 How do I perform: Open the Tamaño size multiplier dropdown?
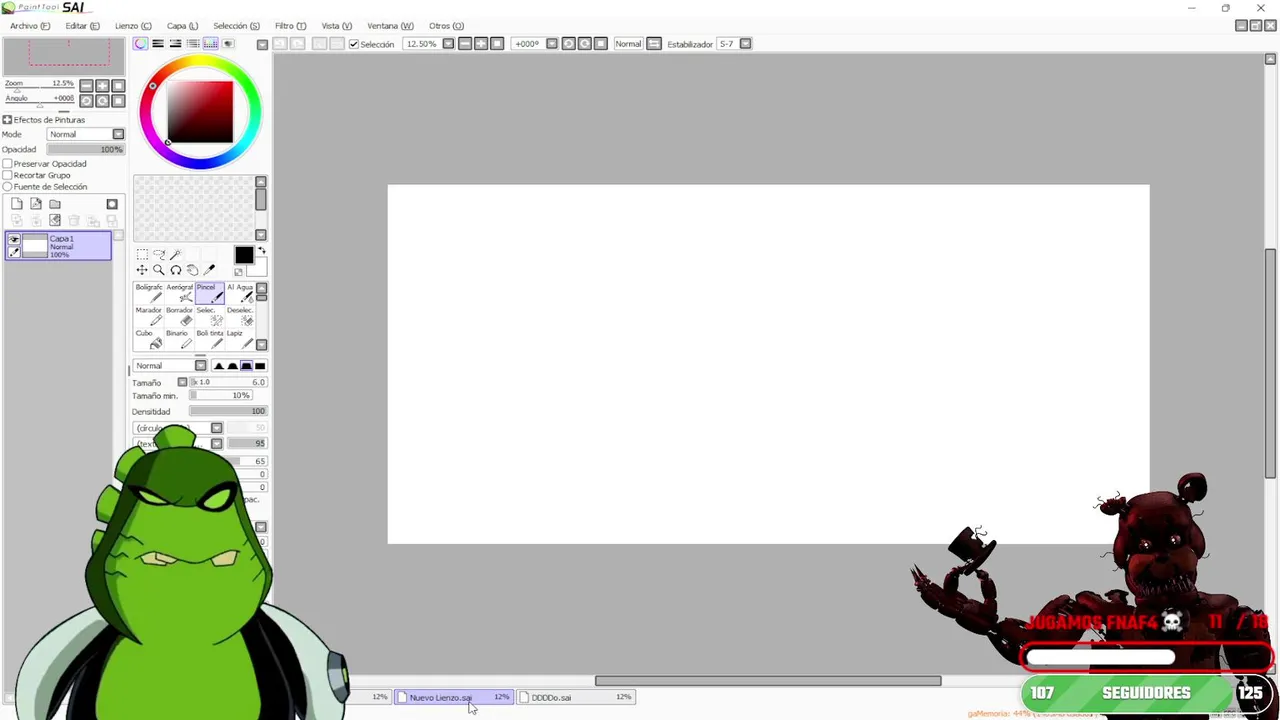coord(182,382)
